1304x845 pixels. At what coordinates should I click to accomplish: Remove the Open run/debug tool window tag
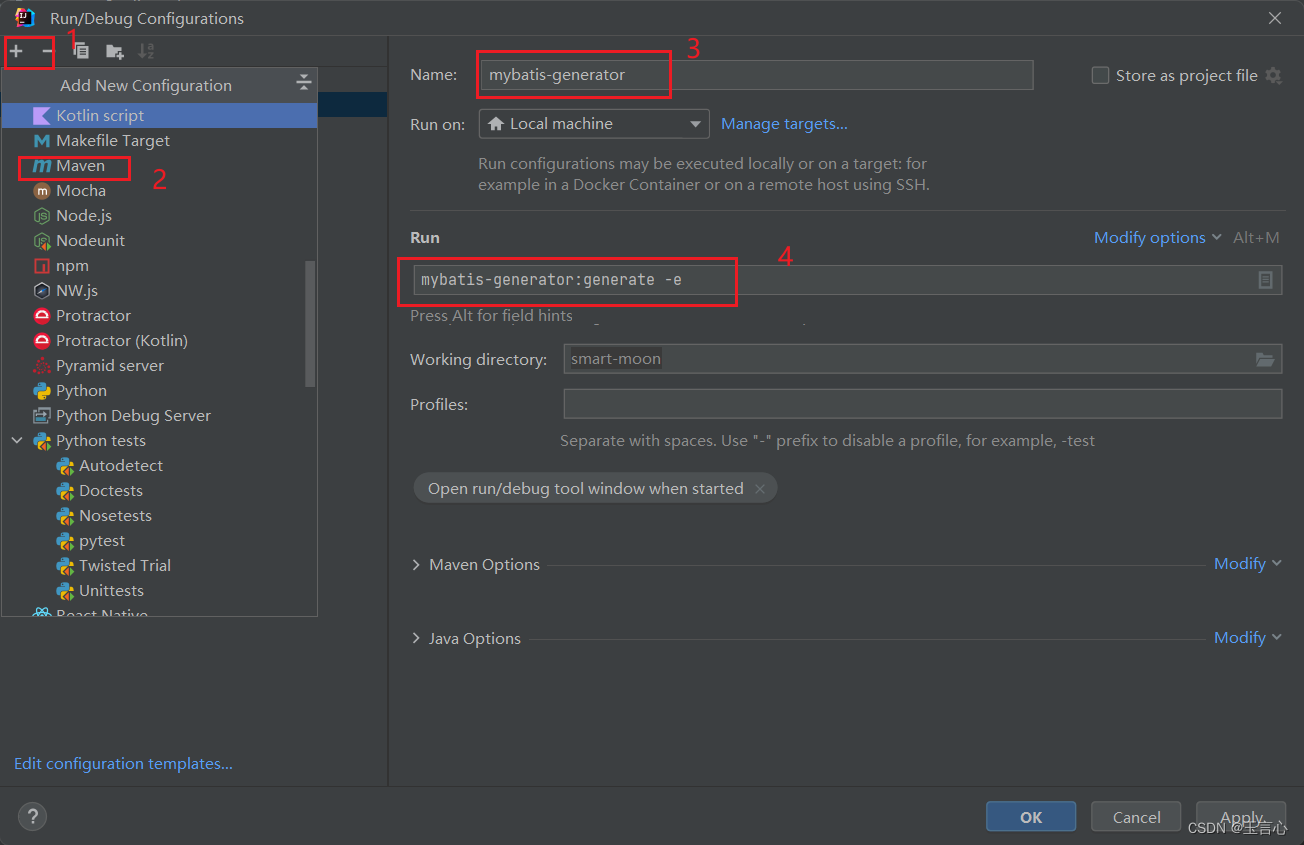pyautogui.click(x=760, y=489)
